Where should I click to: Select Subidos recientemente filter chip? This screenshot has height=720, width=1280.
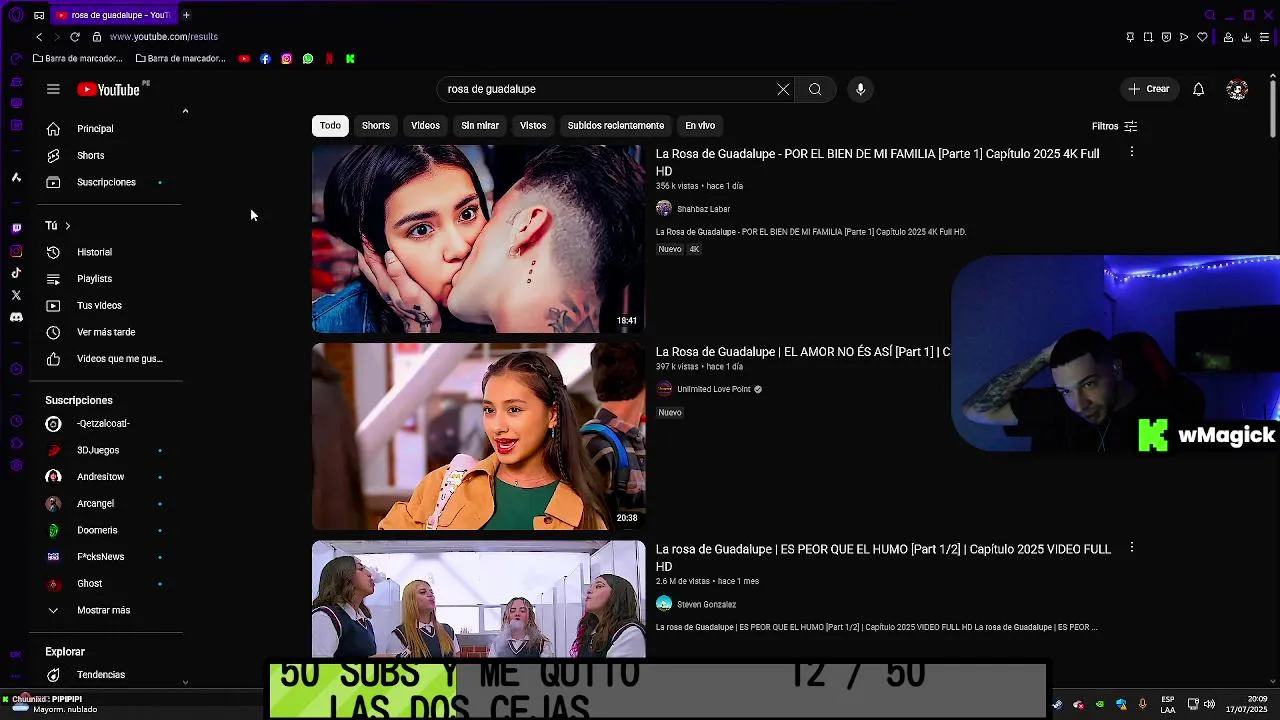coord(616,126)
